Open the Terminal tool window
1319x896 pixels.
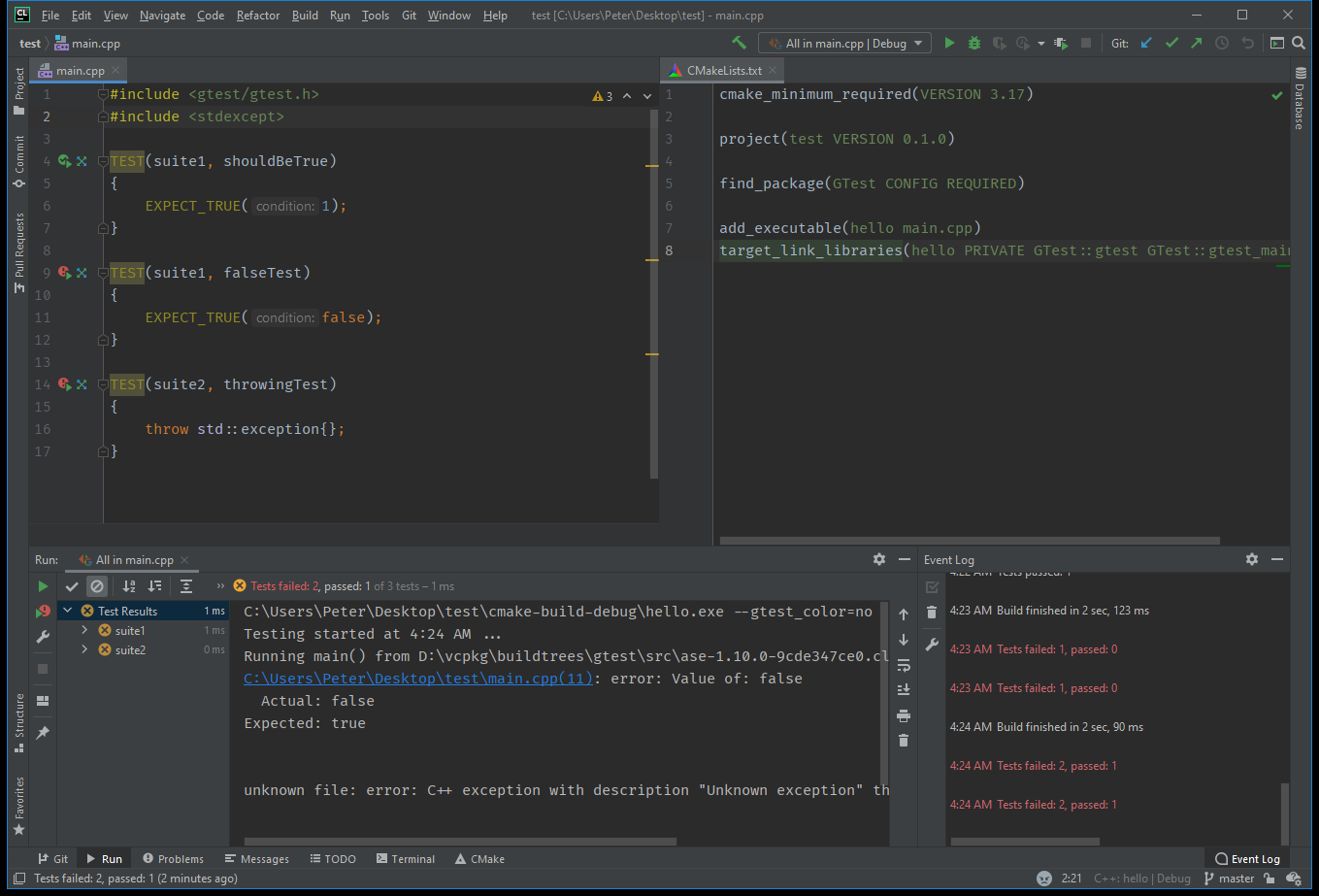click(406, 859)
